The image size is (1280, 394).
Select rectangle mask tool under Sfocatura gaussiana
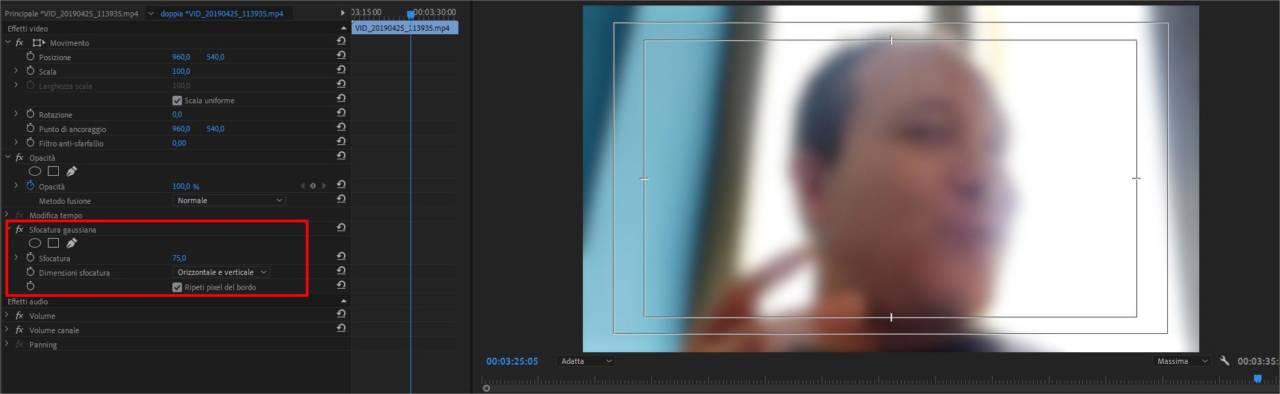[54, 243]
